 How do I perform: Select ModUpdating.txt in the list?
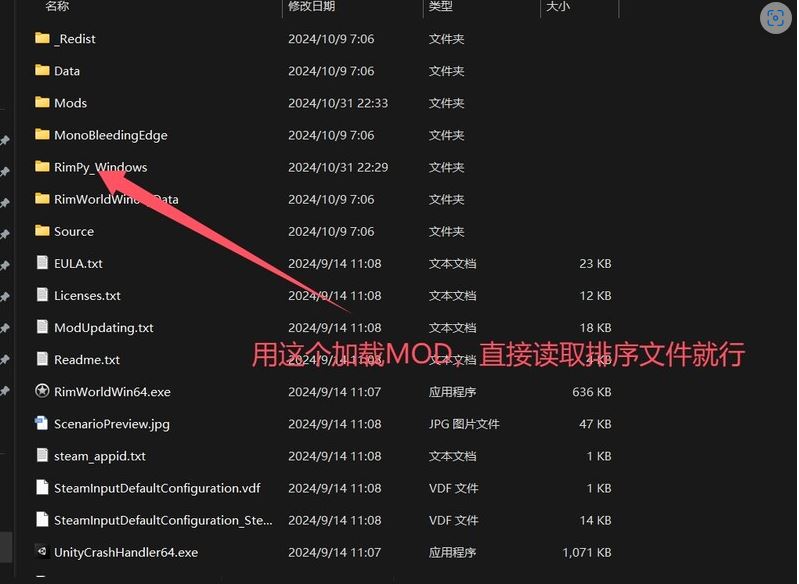pyautogui.click(x=103, y=327)
